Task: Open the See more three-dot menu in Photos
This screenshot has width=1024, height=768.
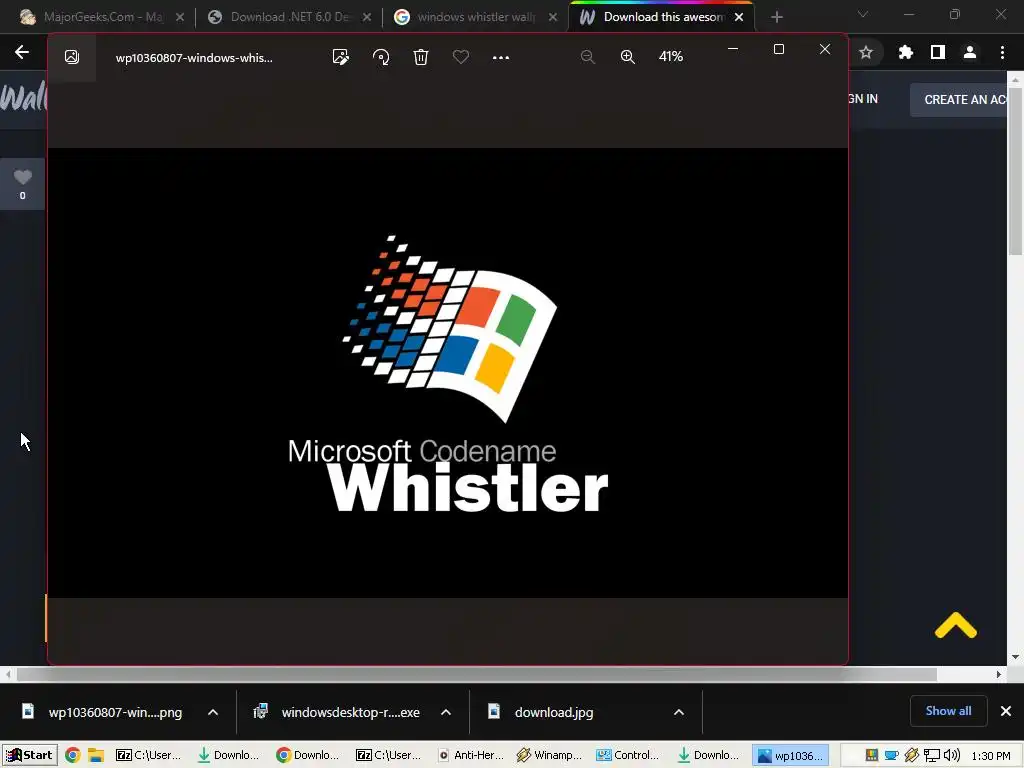Action: pyautogui.click(x=501, y=57)
